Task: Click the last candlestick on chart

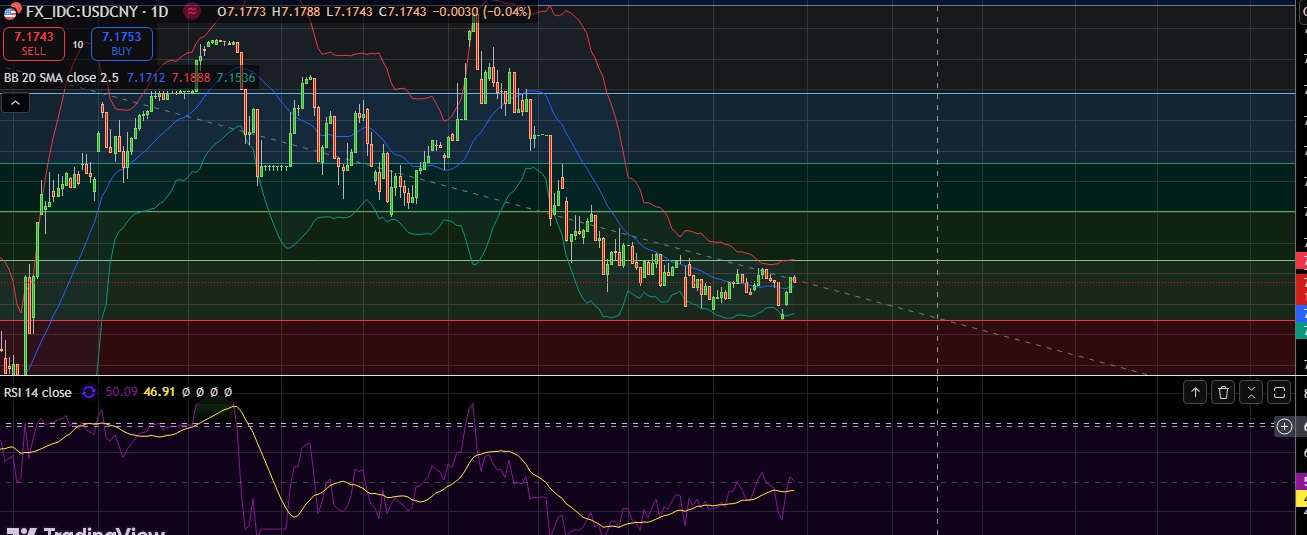Action: coord(794,280)
